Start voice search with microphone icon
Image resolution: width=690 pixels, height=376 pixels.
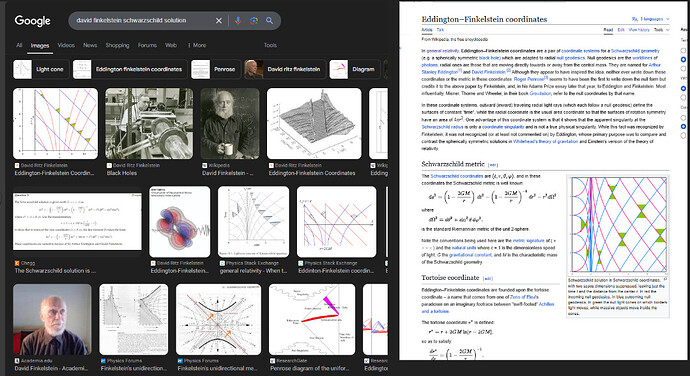point(238,21)
